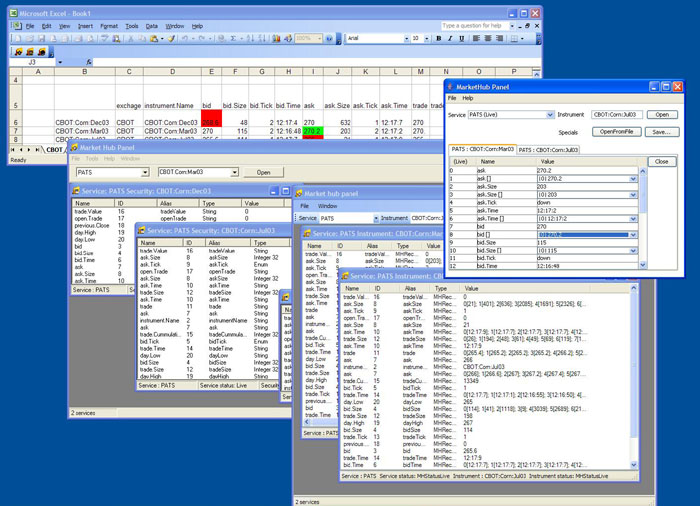Open the Tools menu in Excel
This screenshot has height=506, width=700.
coord(132,25)
